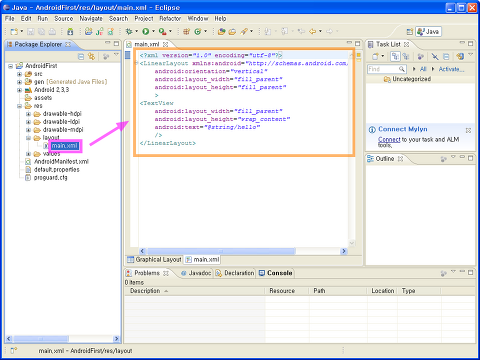The image size is (480, 360).
Task: Click the Package Explorer horizontal scrollbar thumb
Action: click(x=41, y=339)
